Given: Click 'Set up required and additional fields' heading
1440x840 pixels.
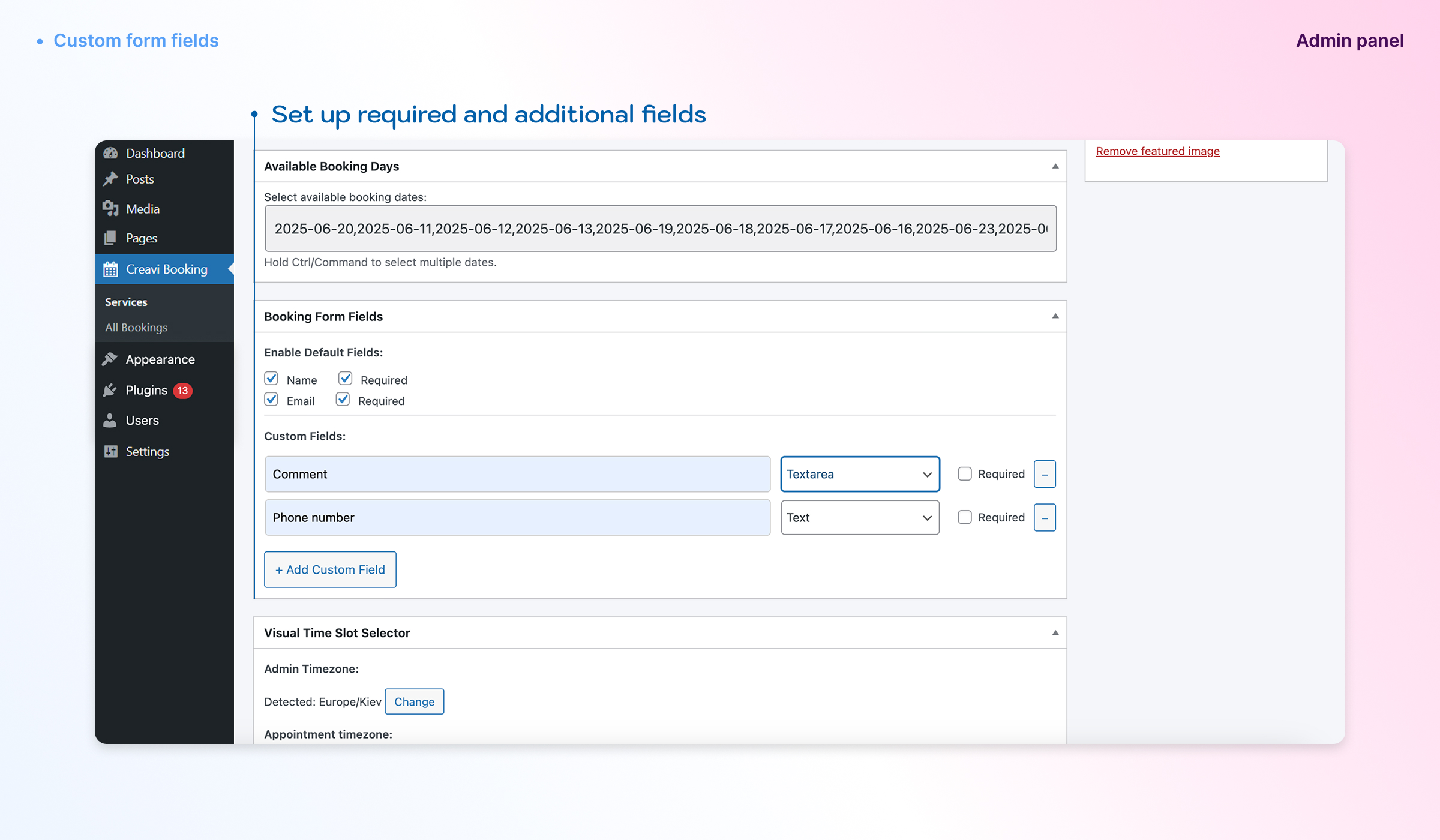Looking at the screenshot, I should 489,114.
